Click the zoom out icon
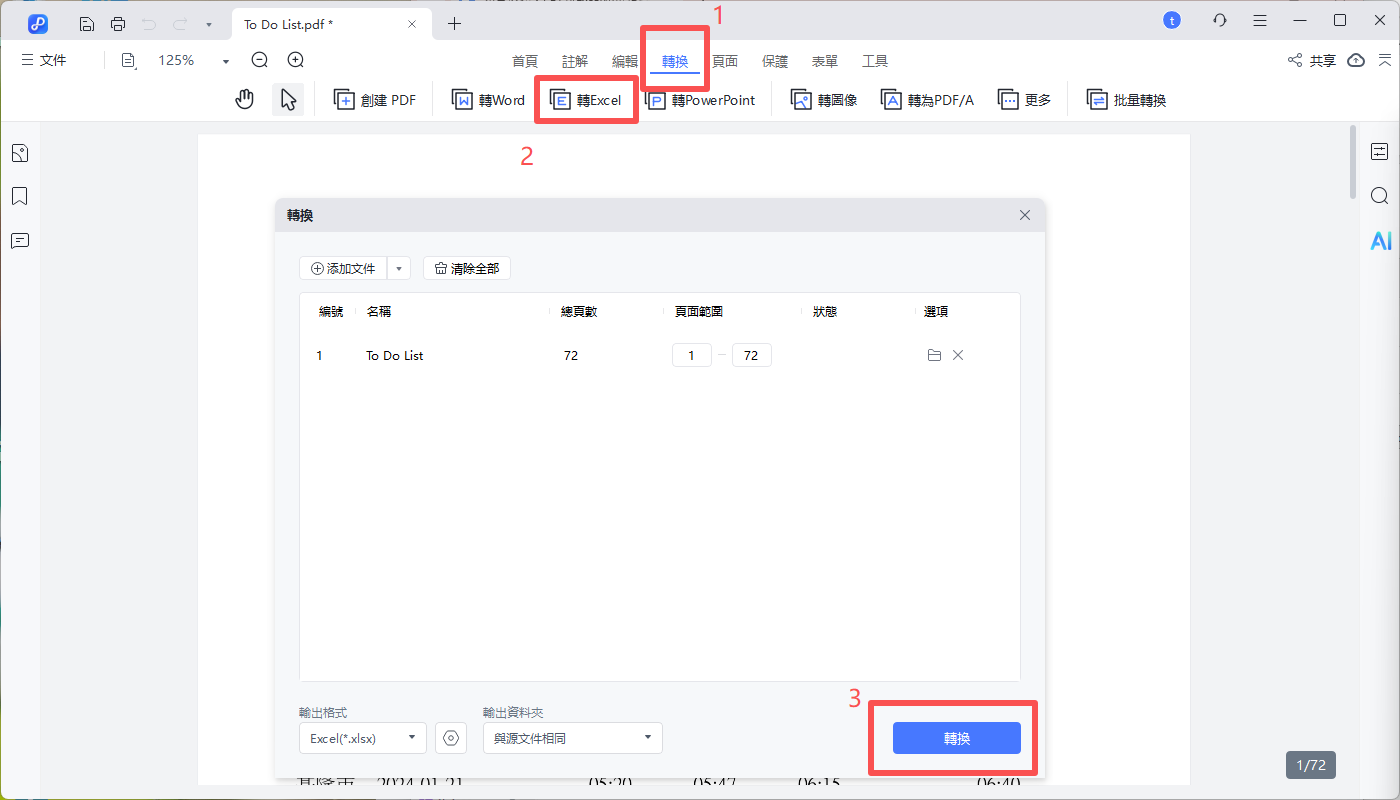The width and height of the screenshot is (1400, 800). pos(259,60)
